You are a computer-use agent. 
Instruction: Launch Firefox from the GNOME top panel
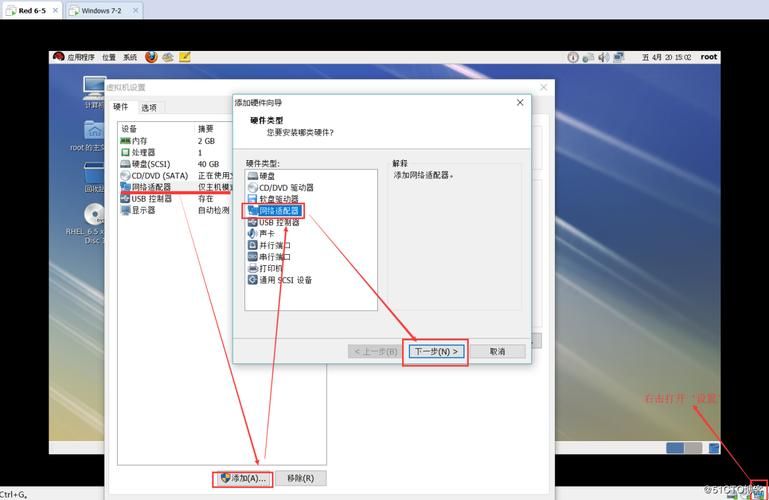click(151, 57)
